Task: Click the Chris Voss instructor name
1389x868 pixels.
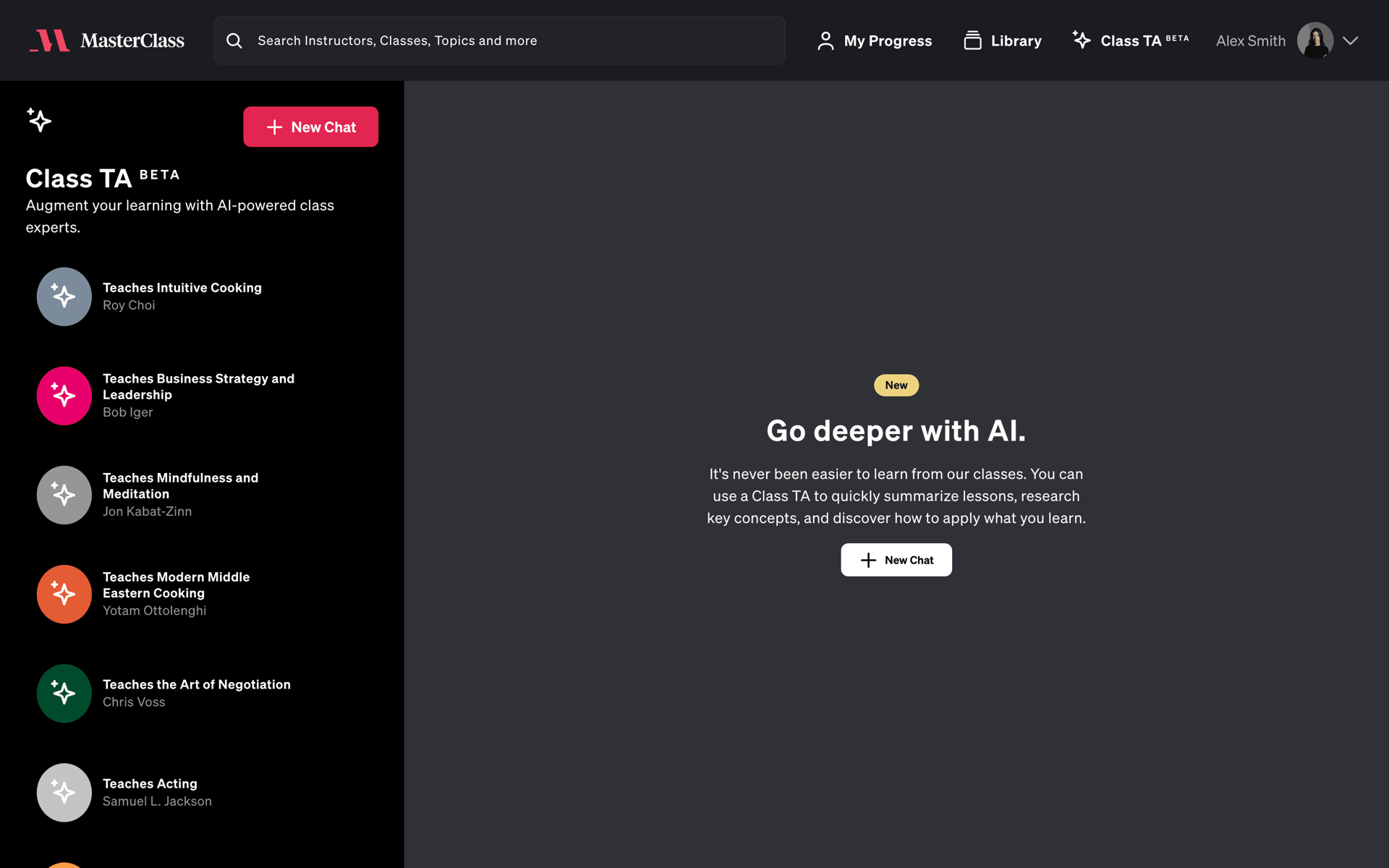Action: [x=134, y=702]
